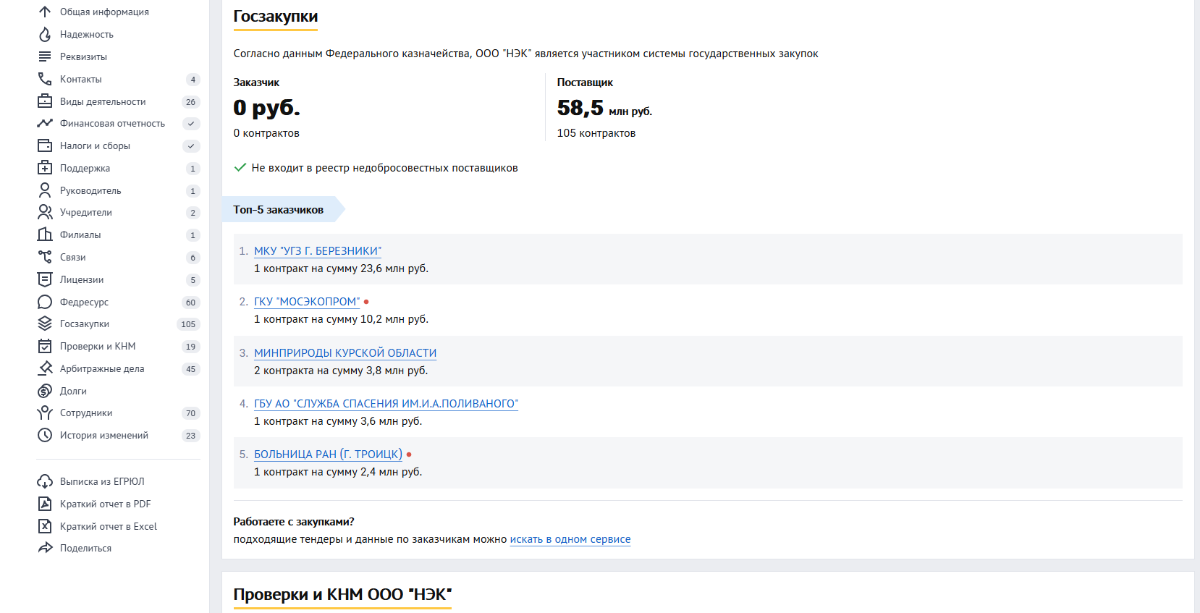
Task: Click the phone icon for Контакты
Action: pos(44,79)
